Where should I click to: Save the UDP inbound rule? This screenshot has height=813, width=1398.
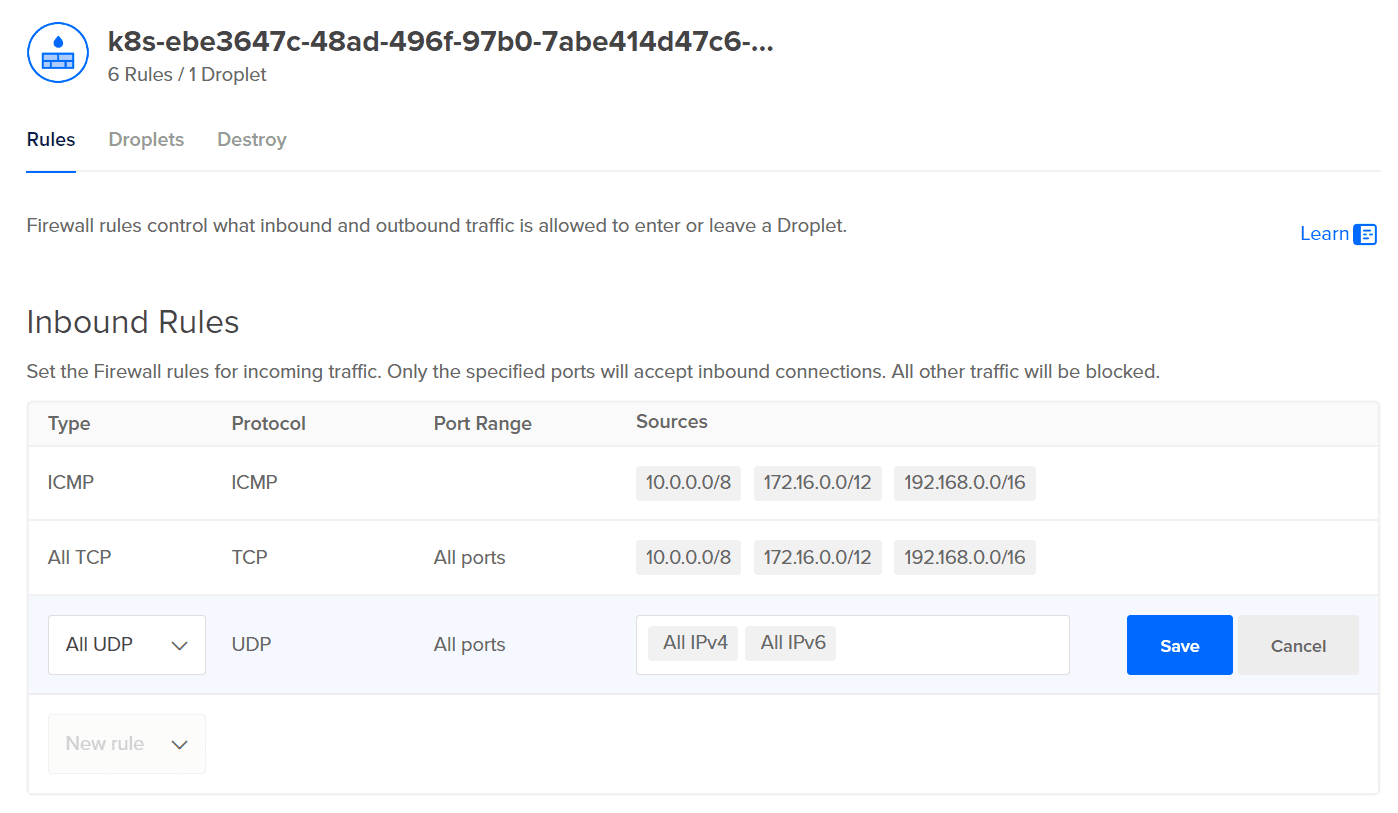pyautogui.click(x=1179, y=645)
